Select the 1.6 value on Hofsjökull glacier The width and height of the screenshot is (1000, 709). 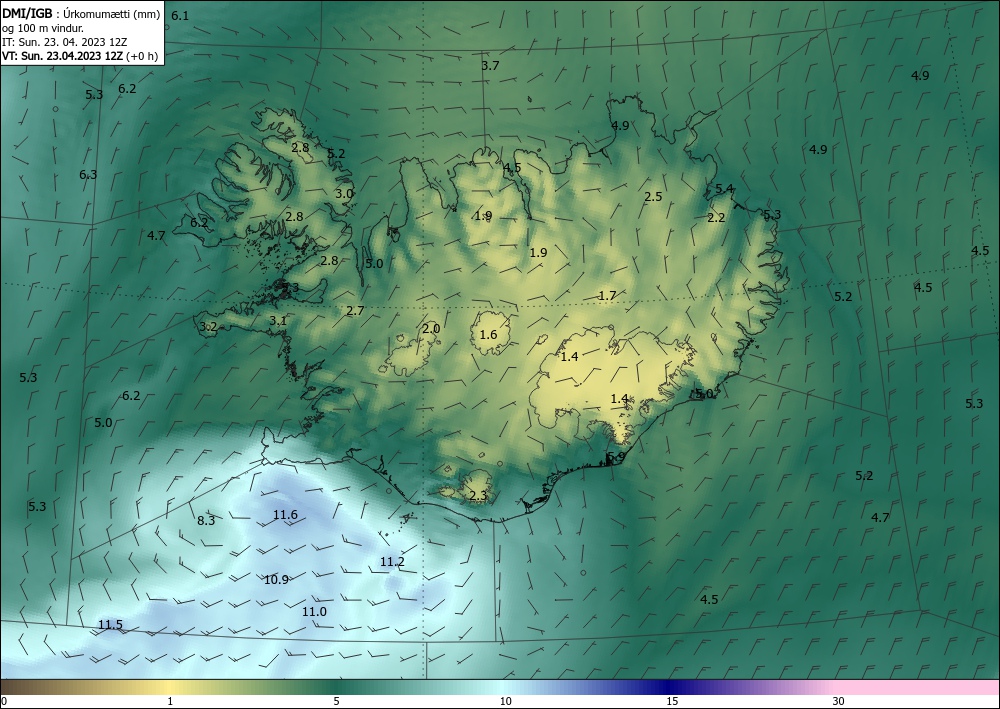click(x=488, y=334)
